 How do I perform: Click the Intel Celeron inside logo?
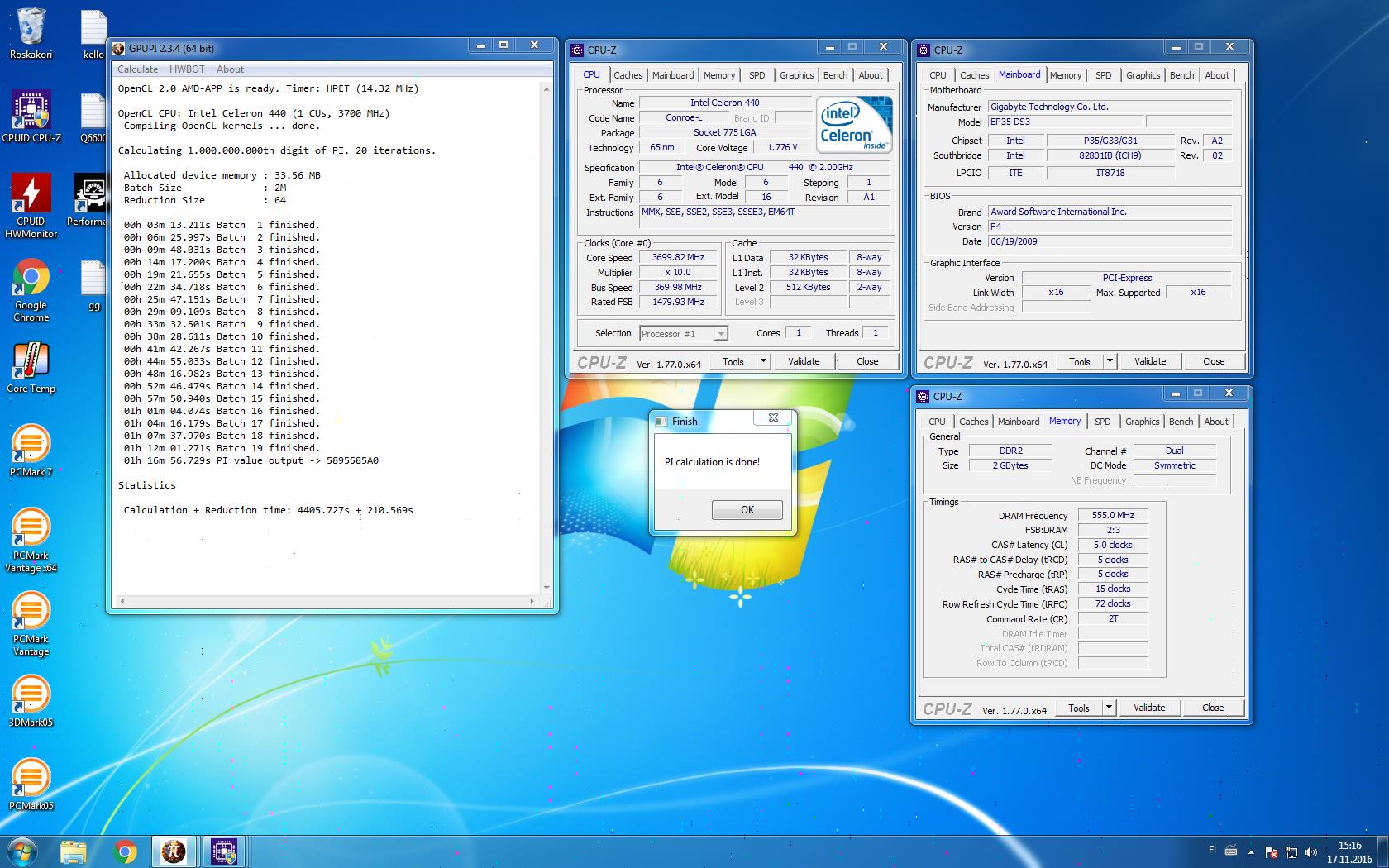coord(854,125)
